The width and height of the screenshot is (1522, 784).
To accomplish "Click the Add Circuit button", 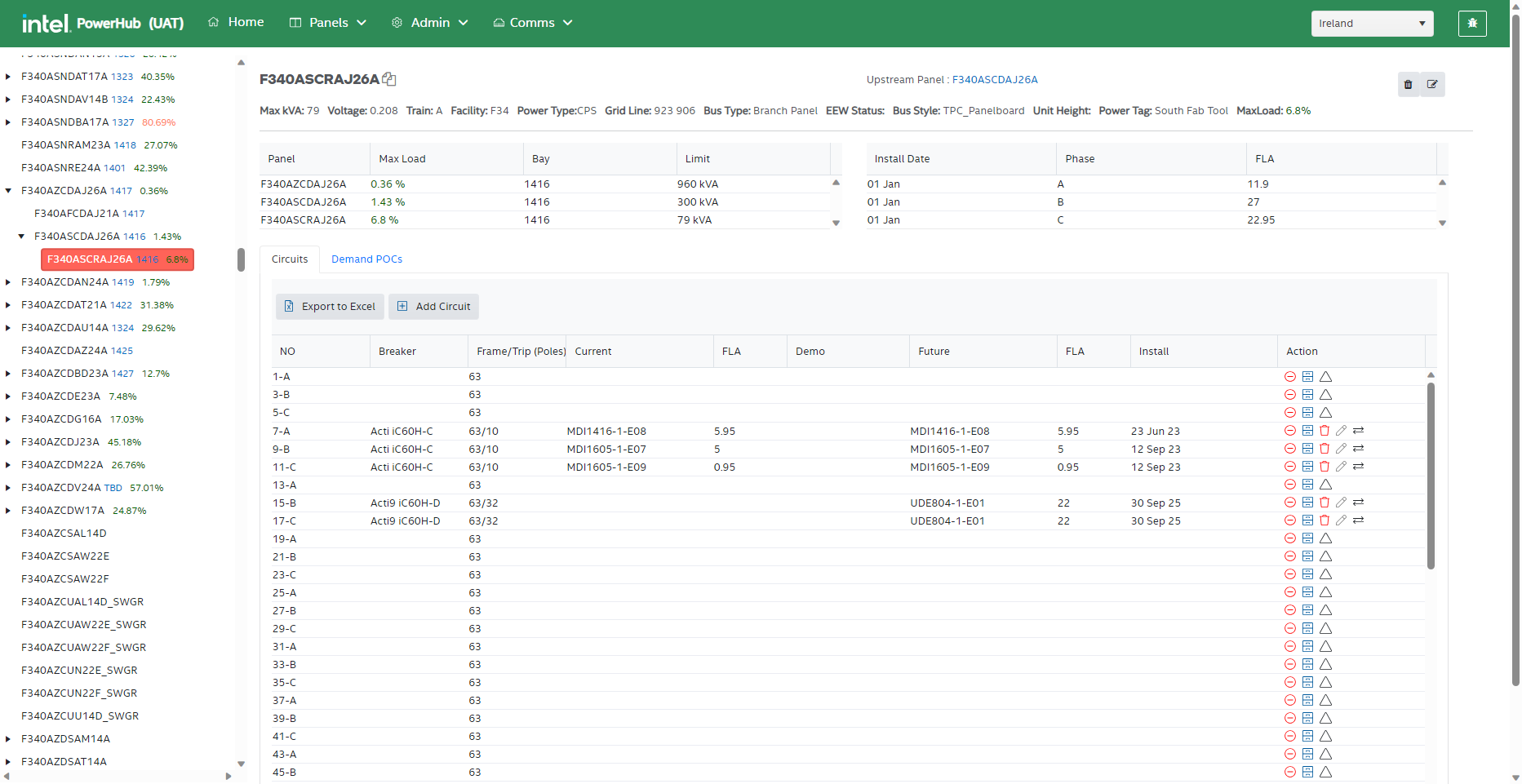I will [x=433, y=307].
